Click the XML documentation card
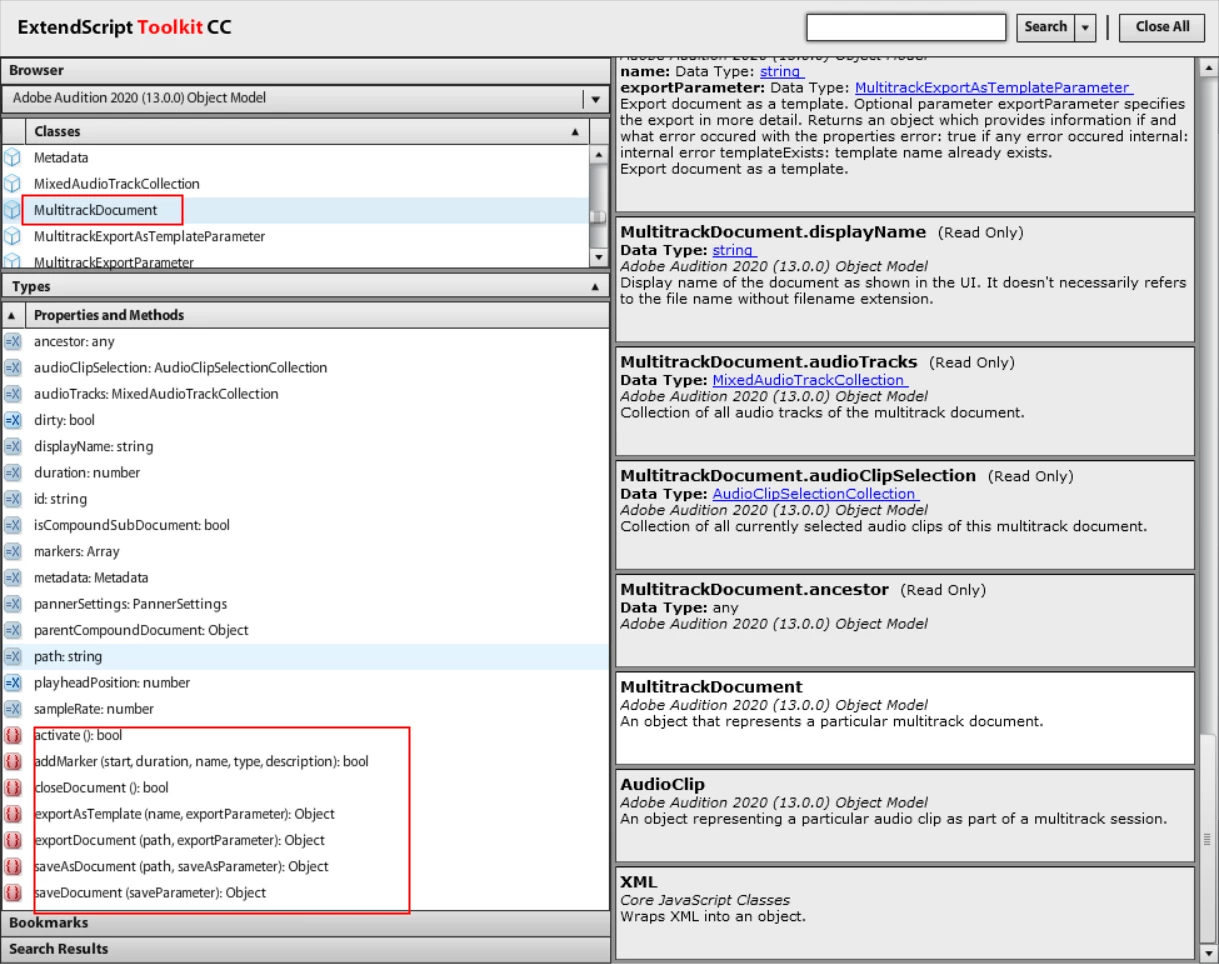This screenshot has height=964, width=1219. tap(905, 913)
